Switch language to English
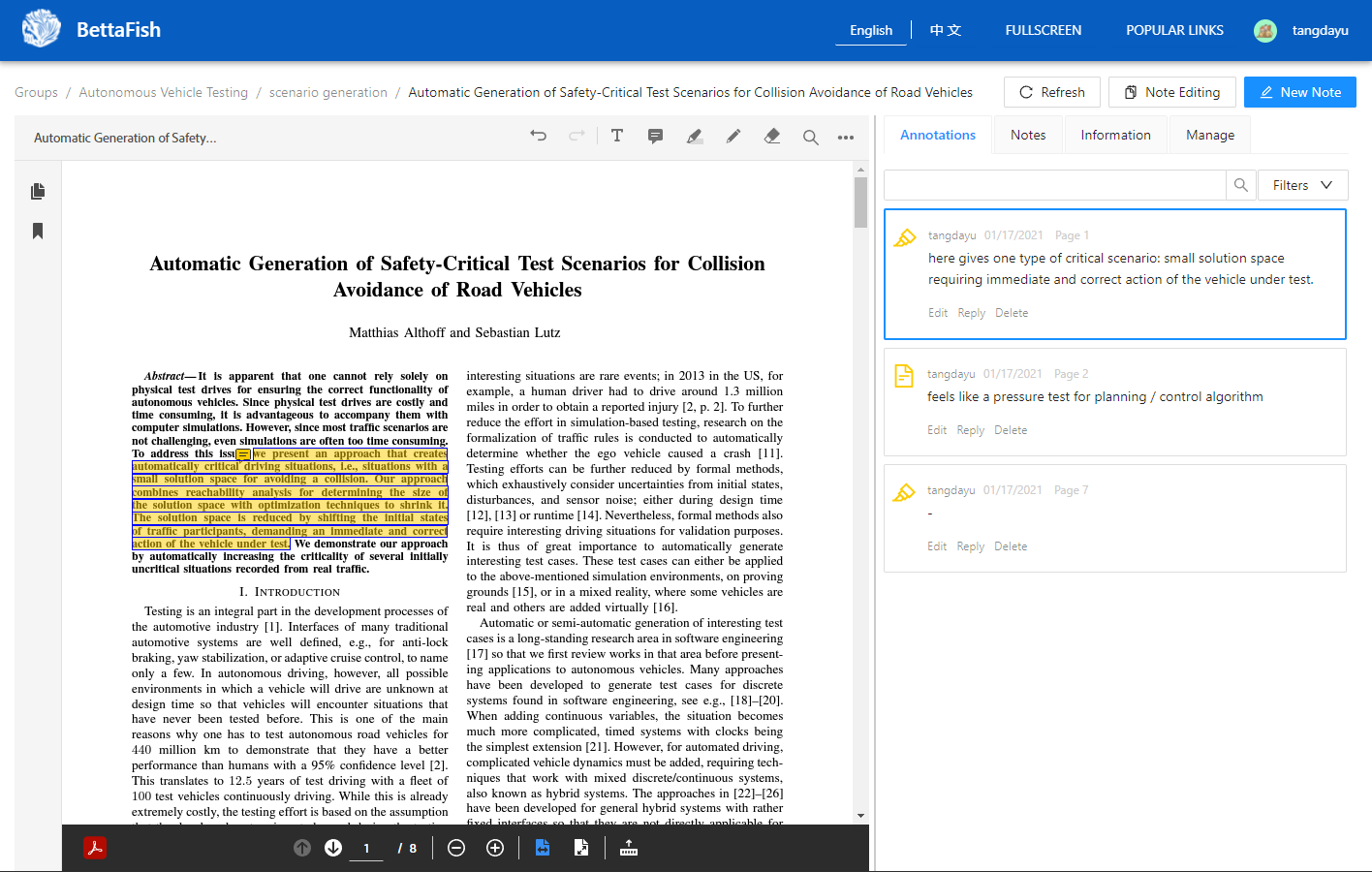1372x872 pixels. coord(871,30)
